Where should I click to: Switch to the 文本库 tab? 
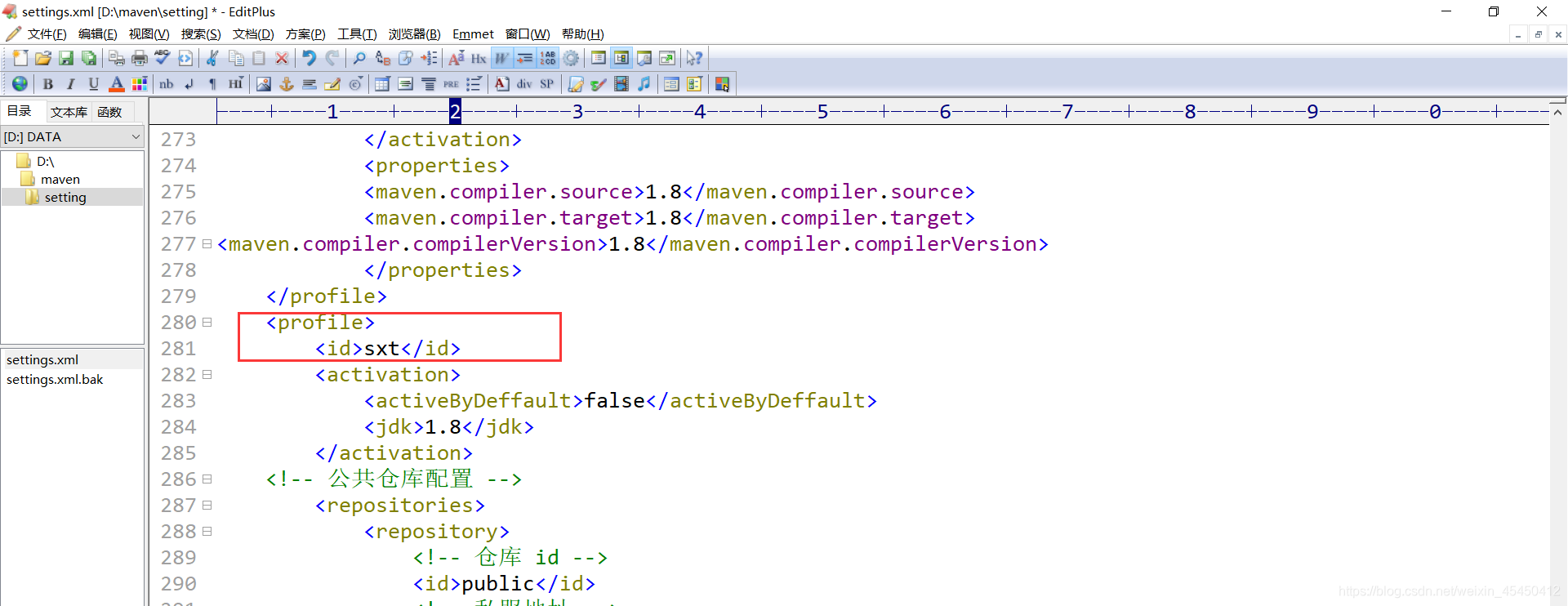coord(69,112)
